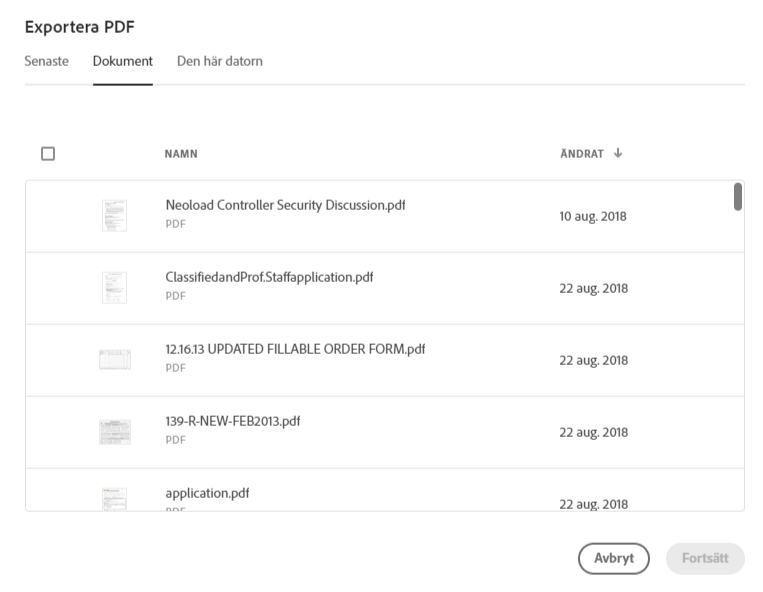
Task: Click the application.pdf thumbnail icon
Action: pyautogui.click(x=114, y=499)
